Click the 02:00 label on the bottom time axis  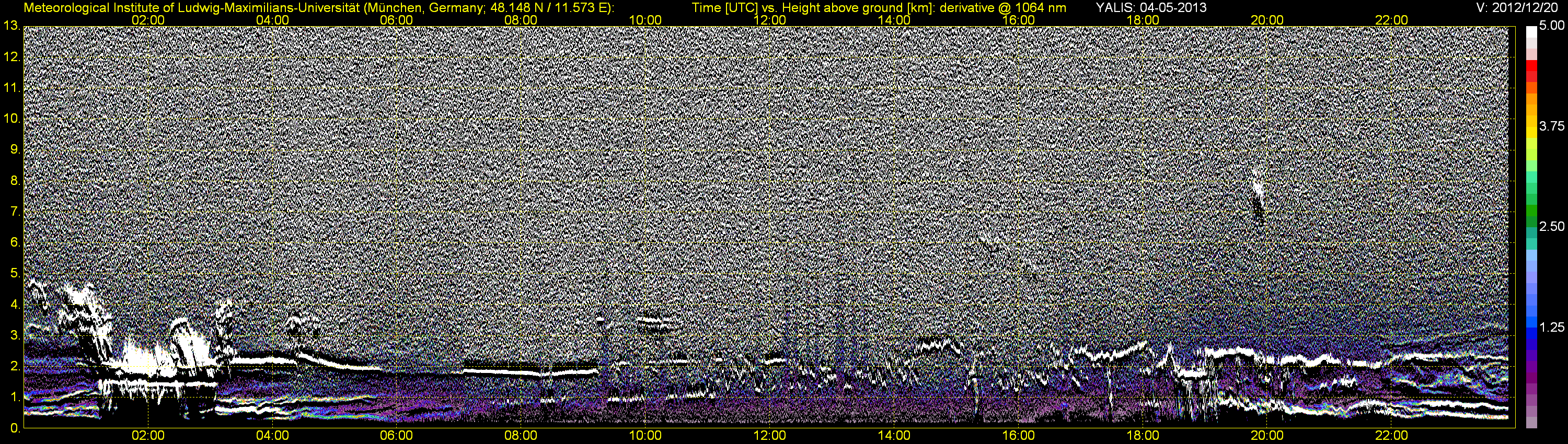148,436
